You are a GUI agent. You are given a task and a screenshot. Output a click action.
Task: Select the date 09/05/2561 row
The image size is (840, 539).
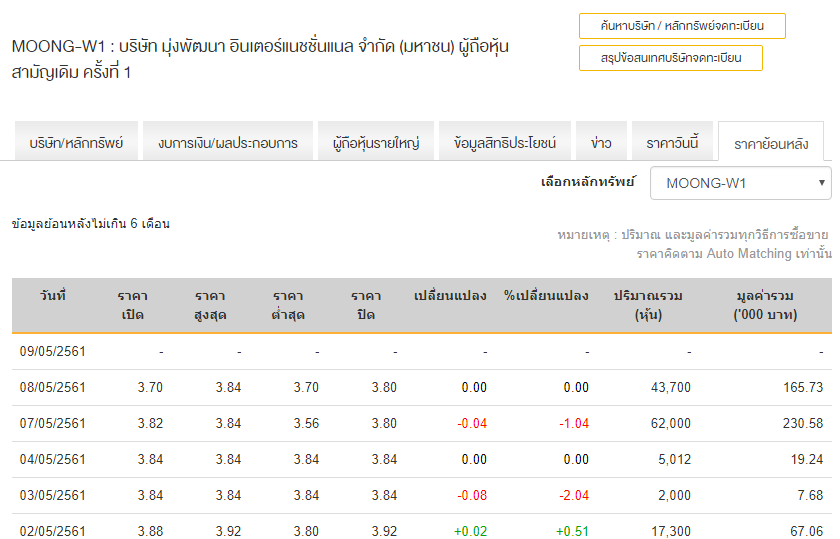(x=422, y=351)
